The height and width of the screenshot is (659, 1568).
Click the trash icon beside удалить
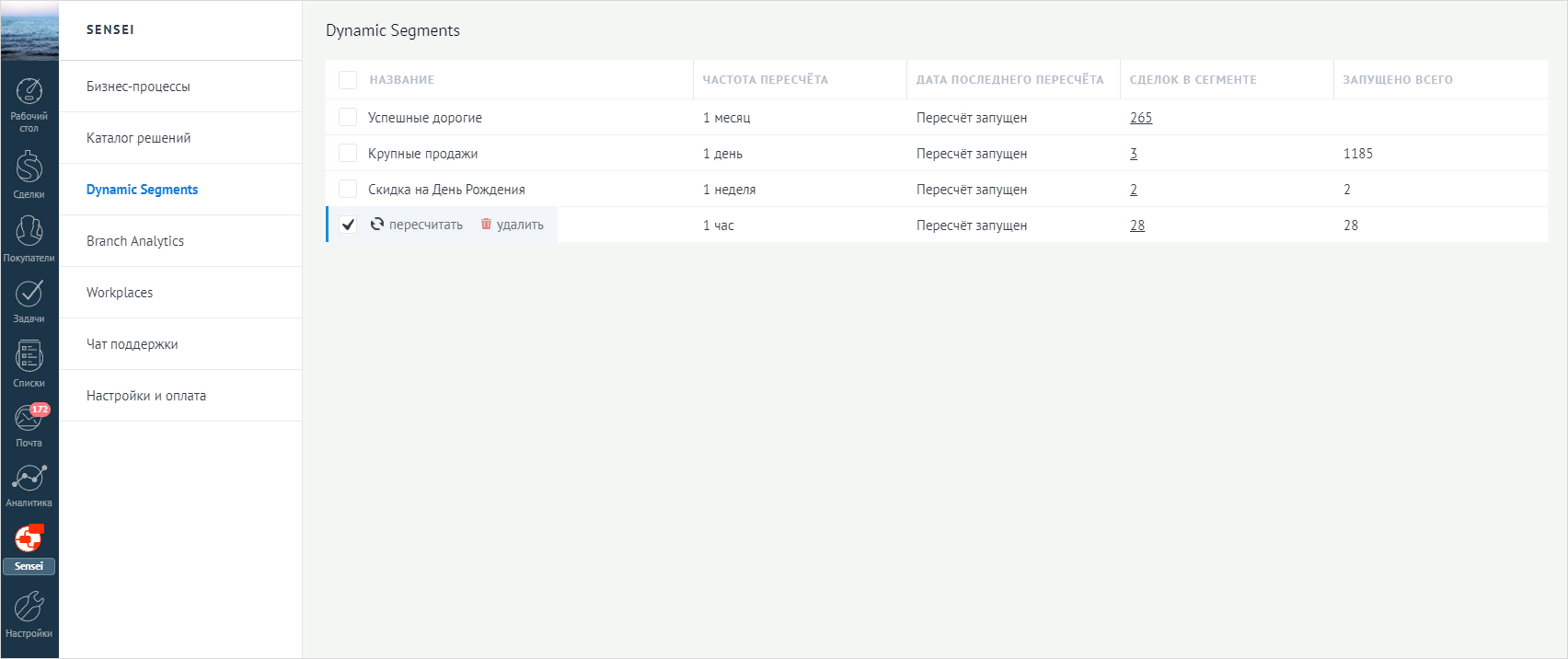(487, 224)
